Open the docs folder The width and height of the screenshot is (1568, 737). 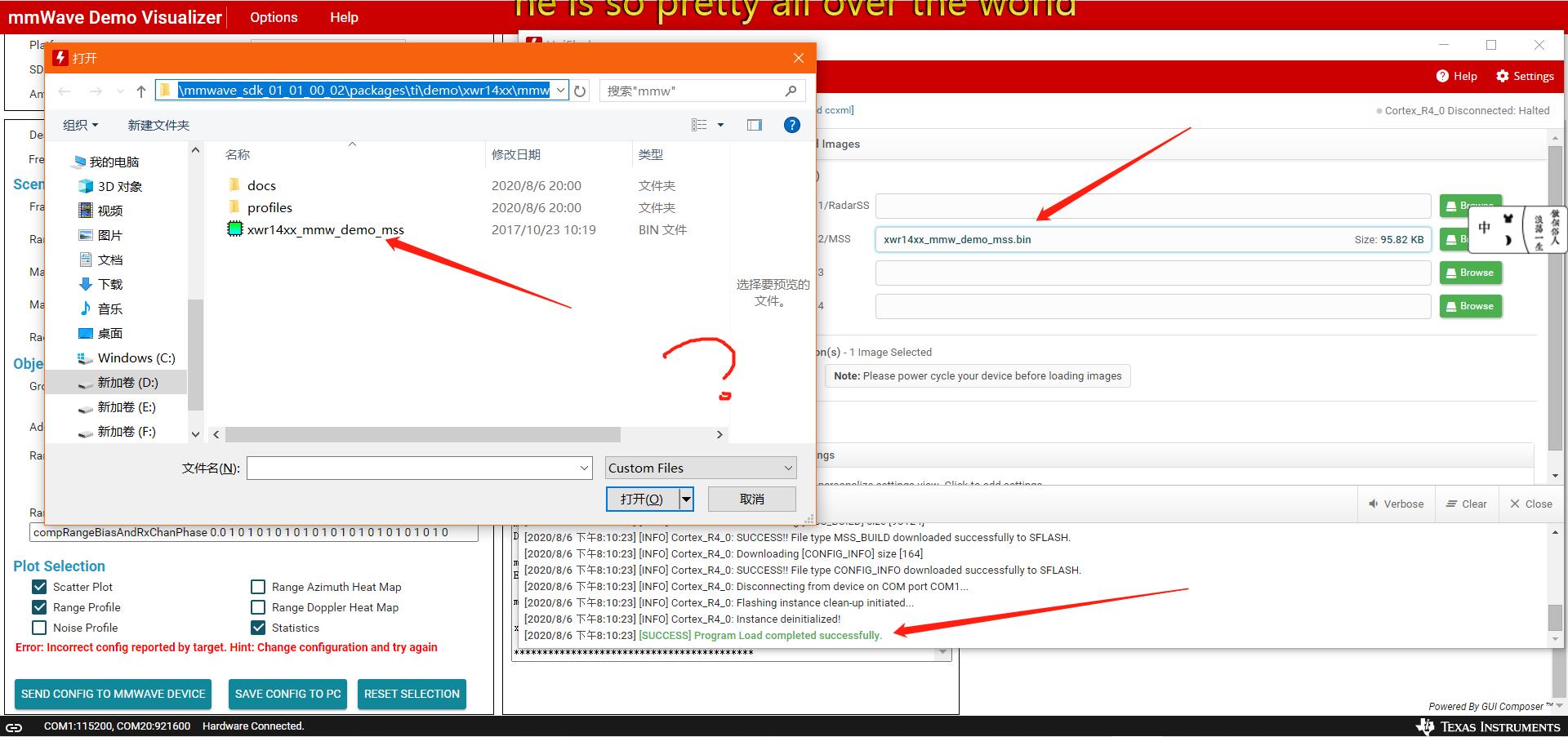point(261,185)
